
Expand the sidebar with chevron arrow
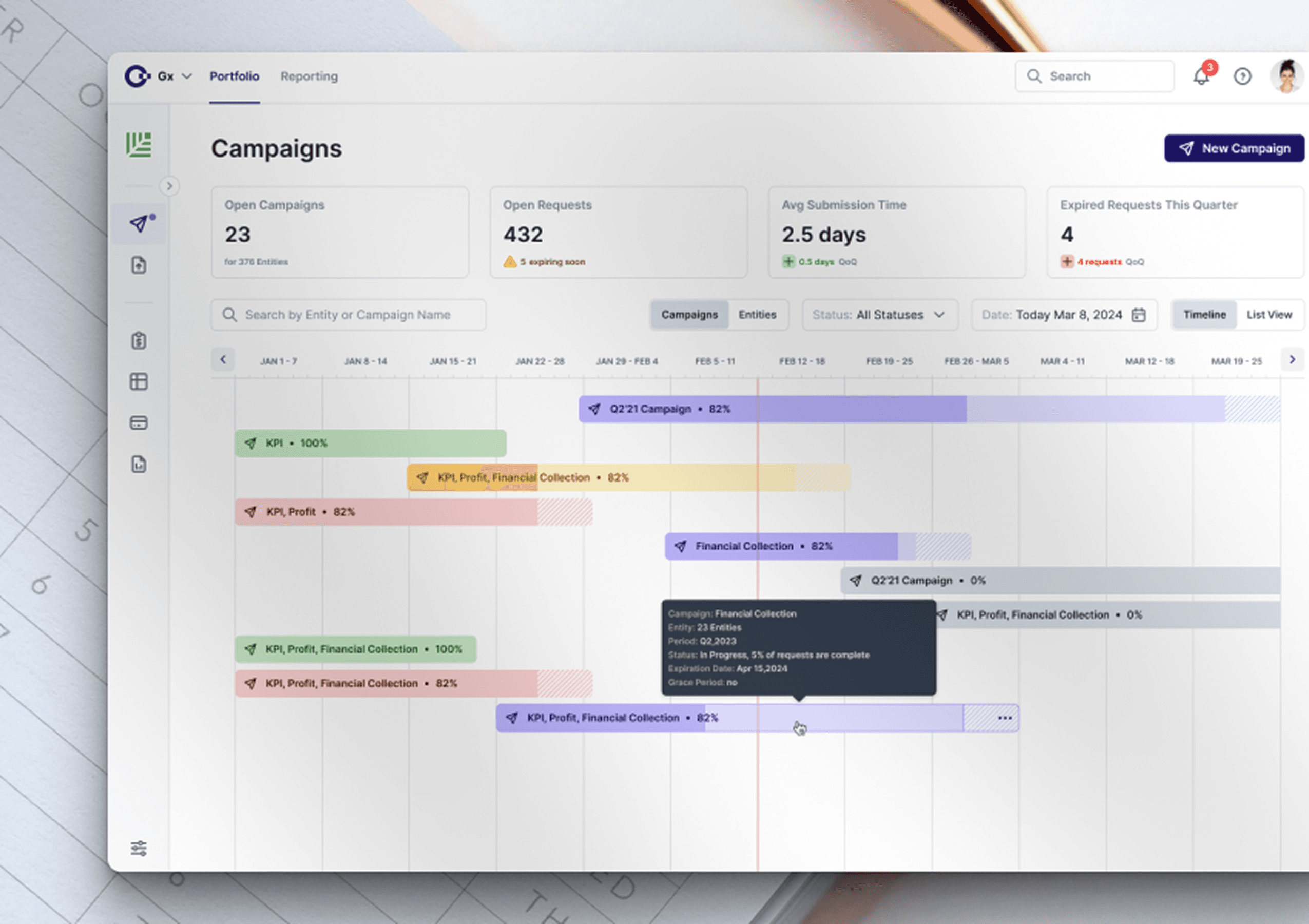169,186
